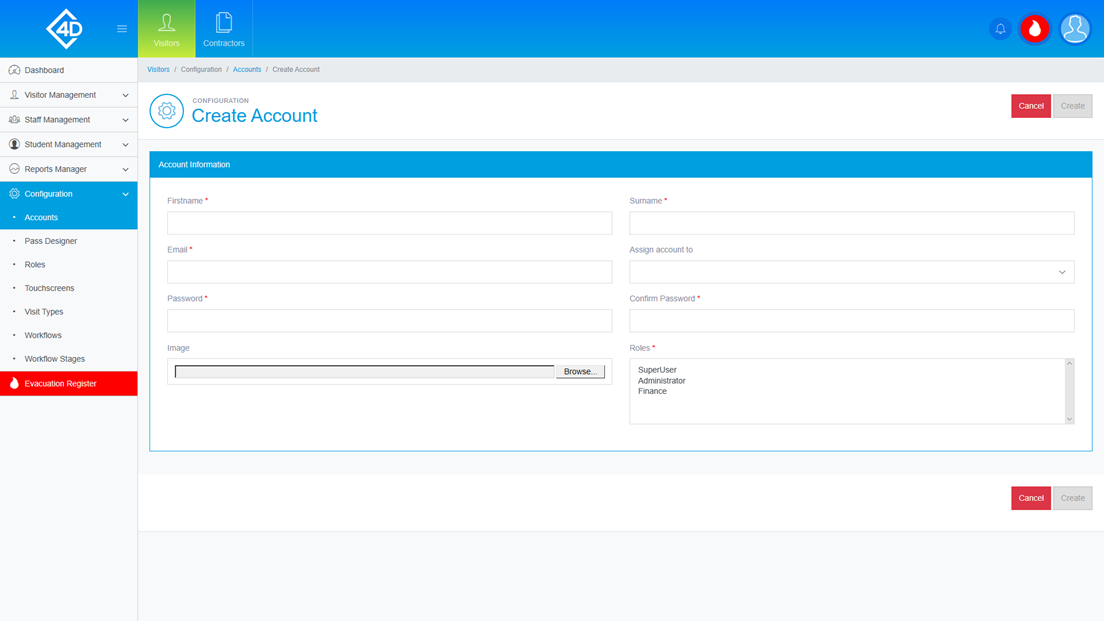The height and width of the screenshot is (621, 1104).
Task: Focus the Firstname field
Action: tap(389, 223)
